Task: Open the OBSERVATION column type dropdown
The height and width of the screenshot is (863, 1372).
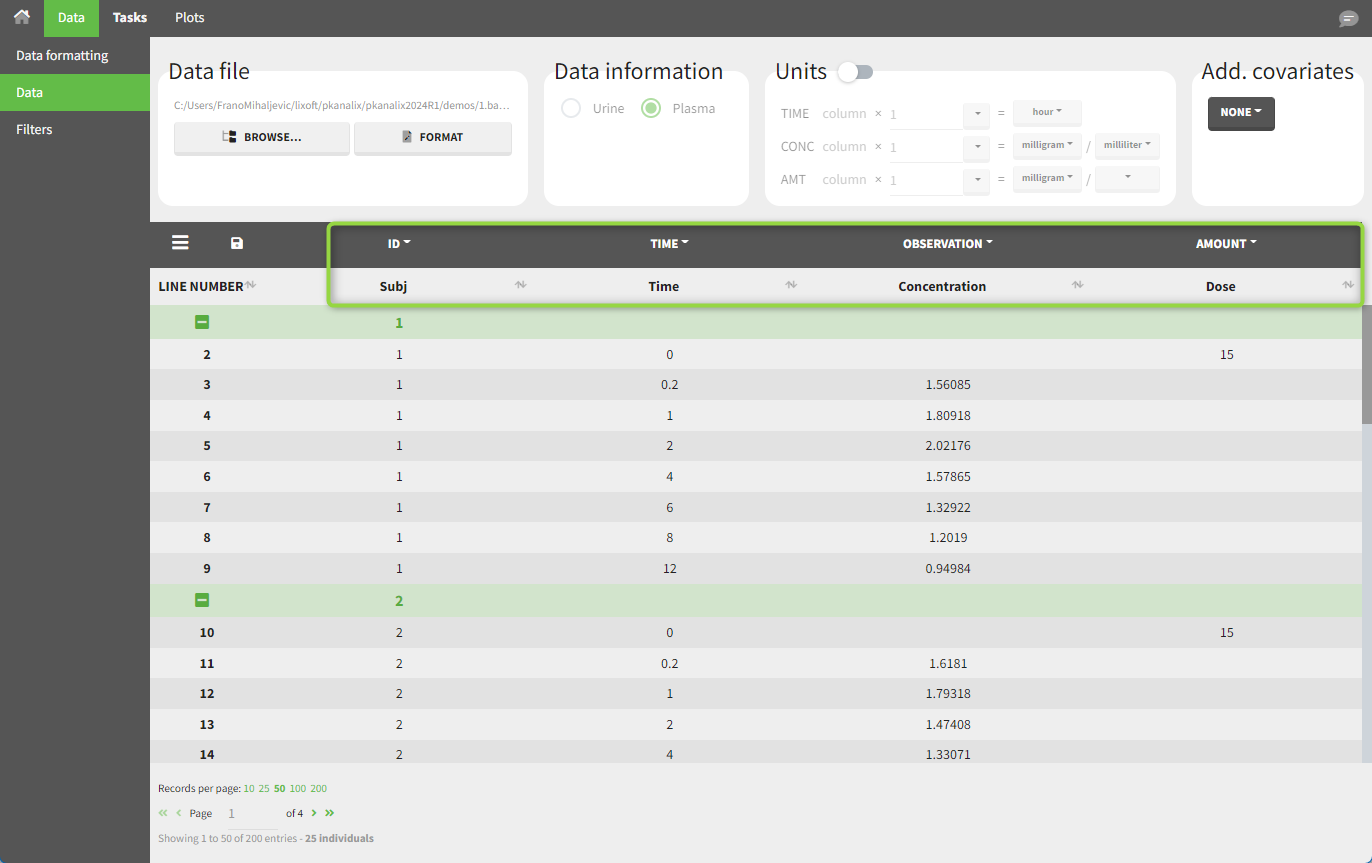Action: click(948, 243)
